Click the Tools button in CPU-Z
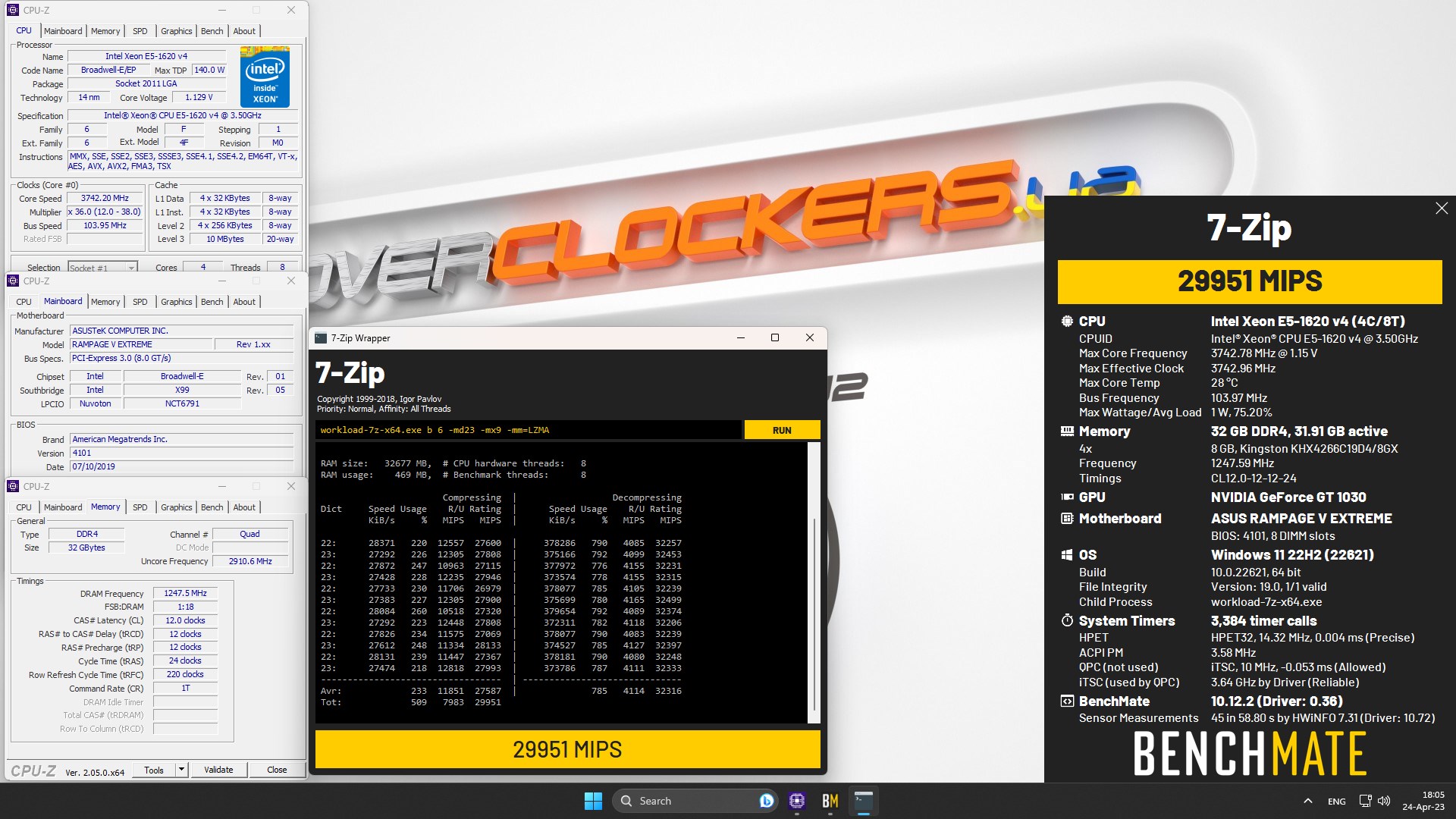1456x819 pixels. coord(154,770)
